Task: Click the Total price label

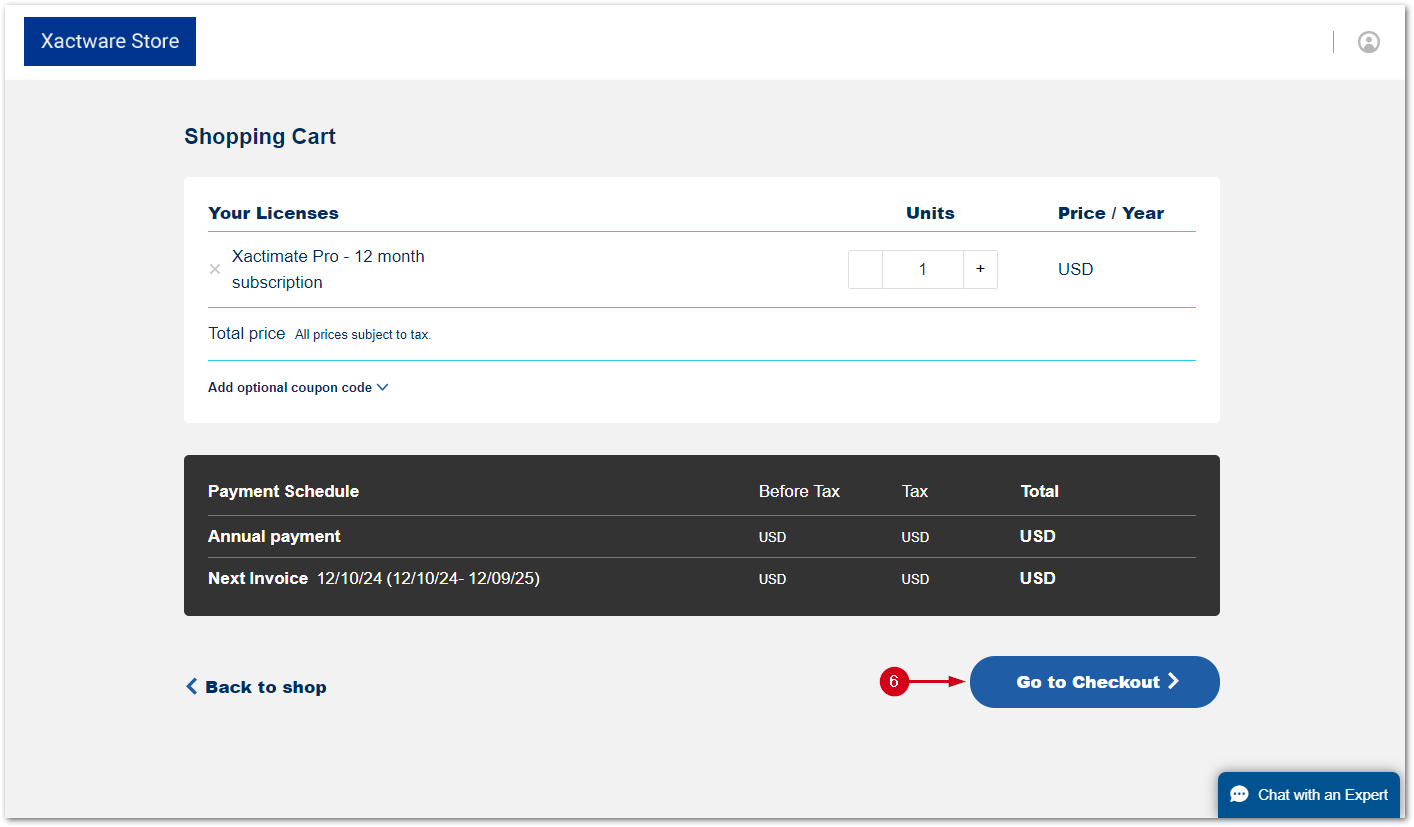Action: pyautogui.click(x=247, y=333)
